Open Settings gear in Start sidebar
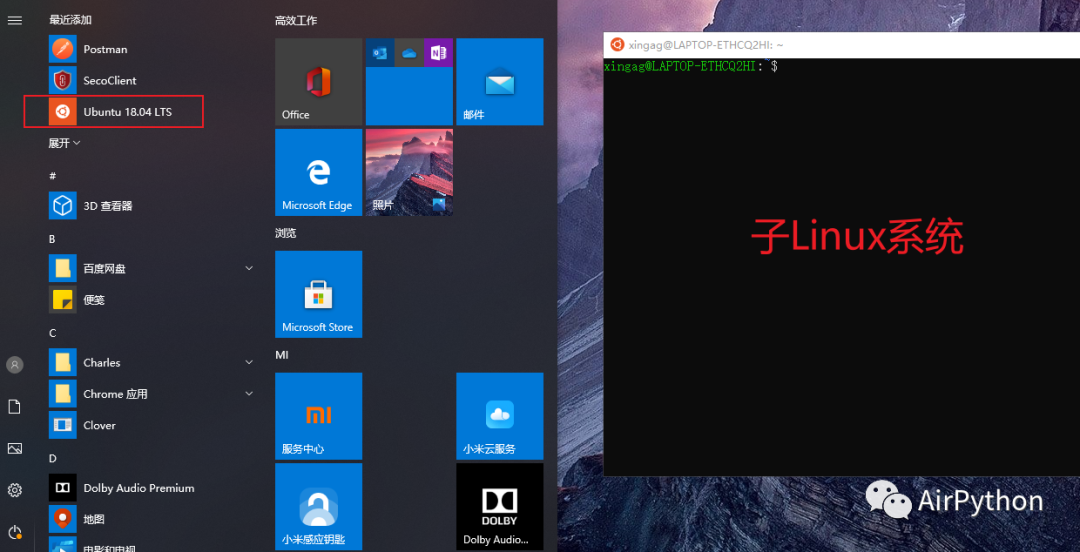Screen dimensions: 1080x552 14,490
